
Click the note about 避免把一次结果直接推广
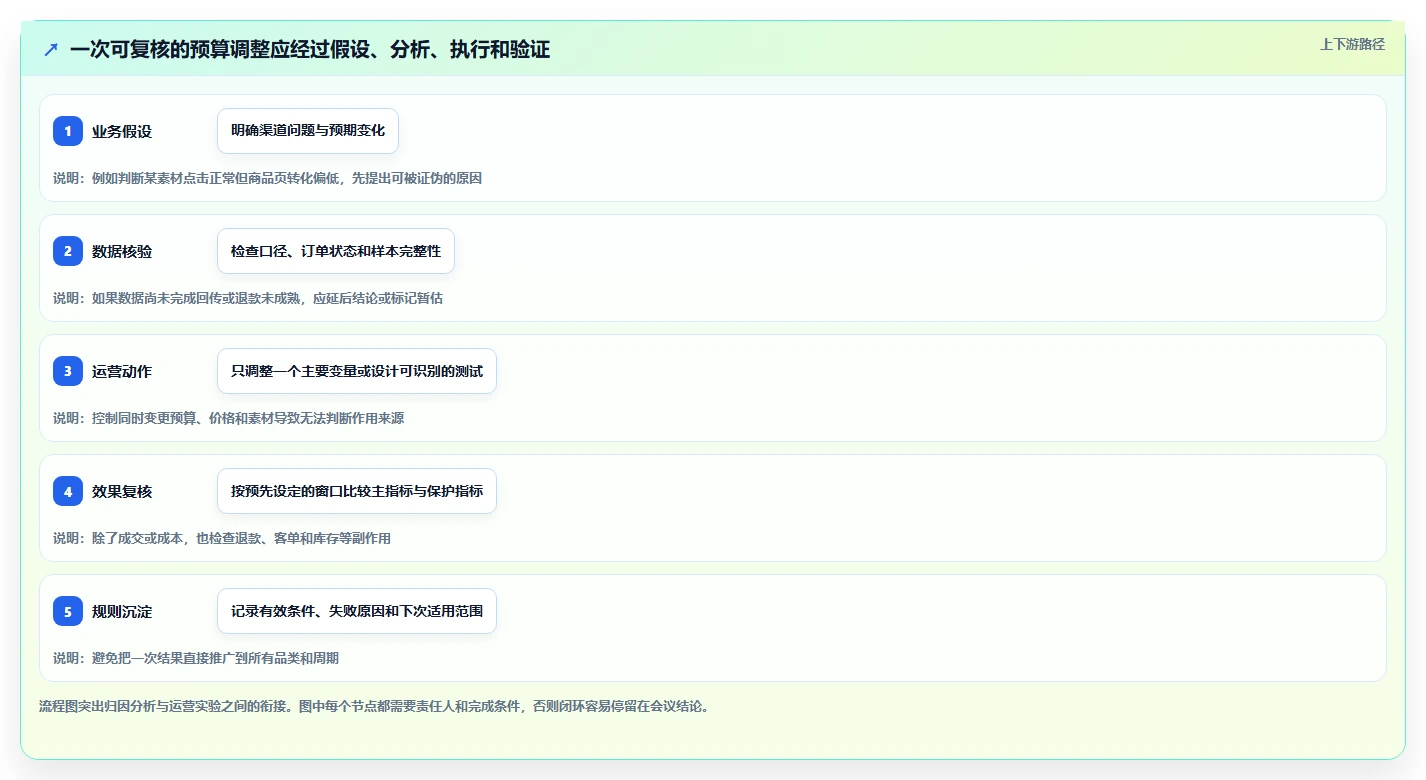[196, 658]
